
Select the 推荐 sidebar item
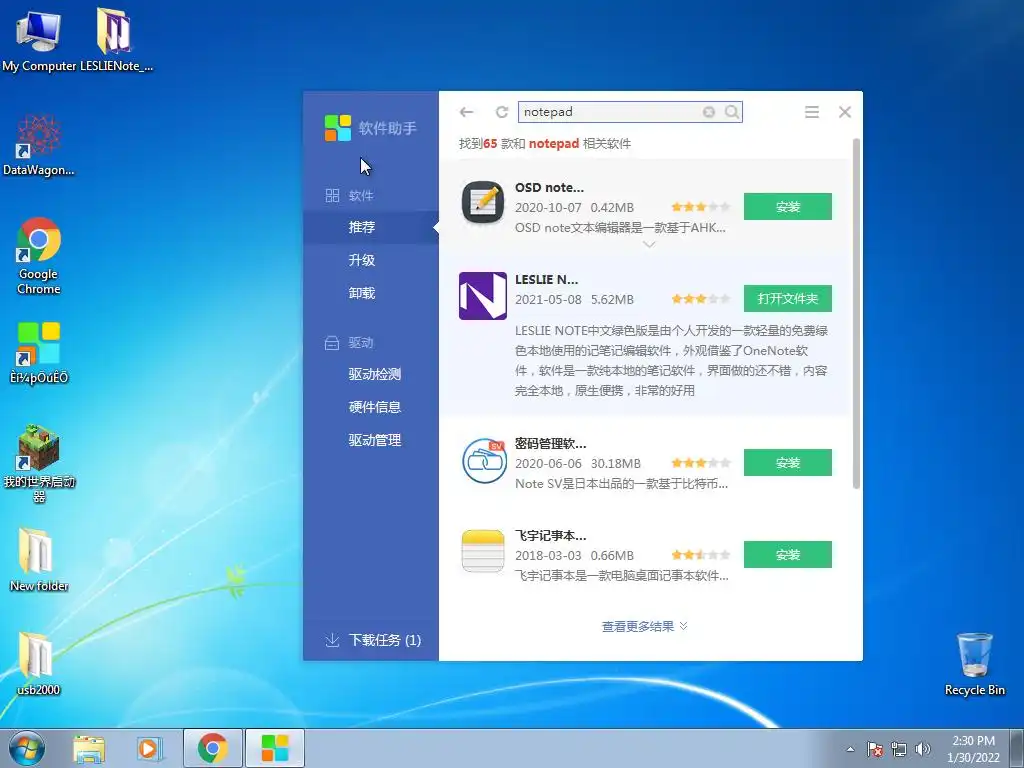pyautogui.click(x=371, y=227)
